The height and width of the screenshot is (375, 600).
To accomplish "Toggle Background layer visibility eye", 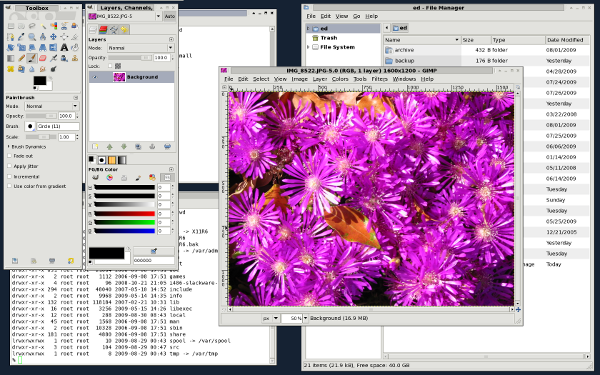I will click(95, 77).
